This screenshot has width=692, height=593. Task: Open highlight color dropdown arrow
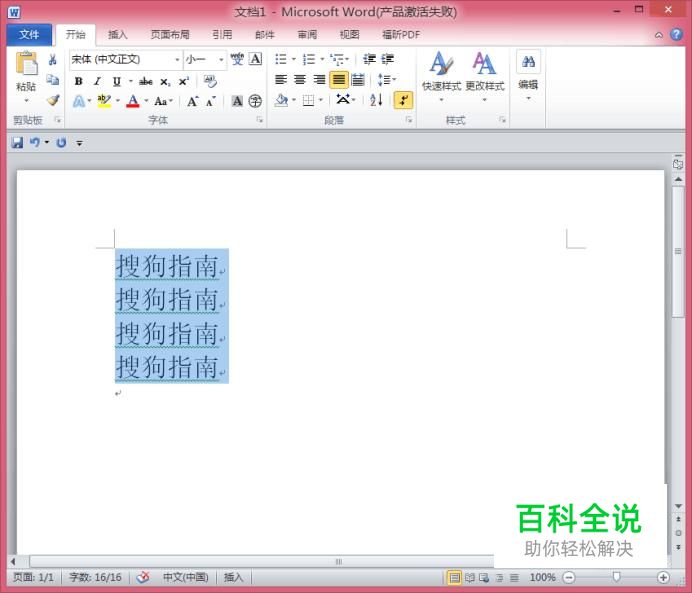pyautogui.click(x=118, y=101)
